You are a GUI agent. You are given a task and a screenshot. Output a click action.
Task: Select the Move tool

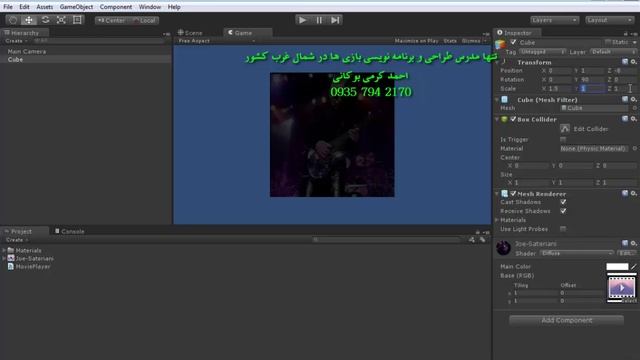pos(29,20)
